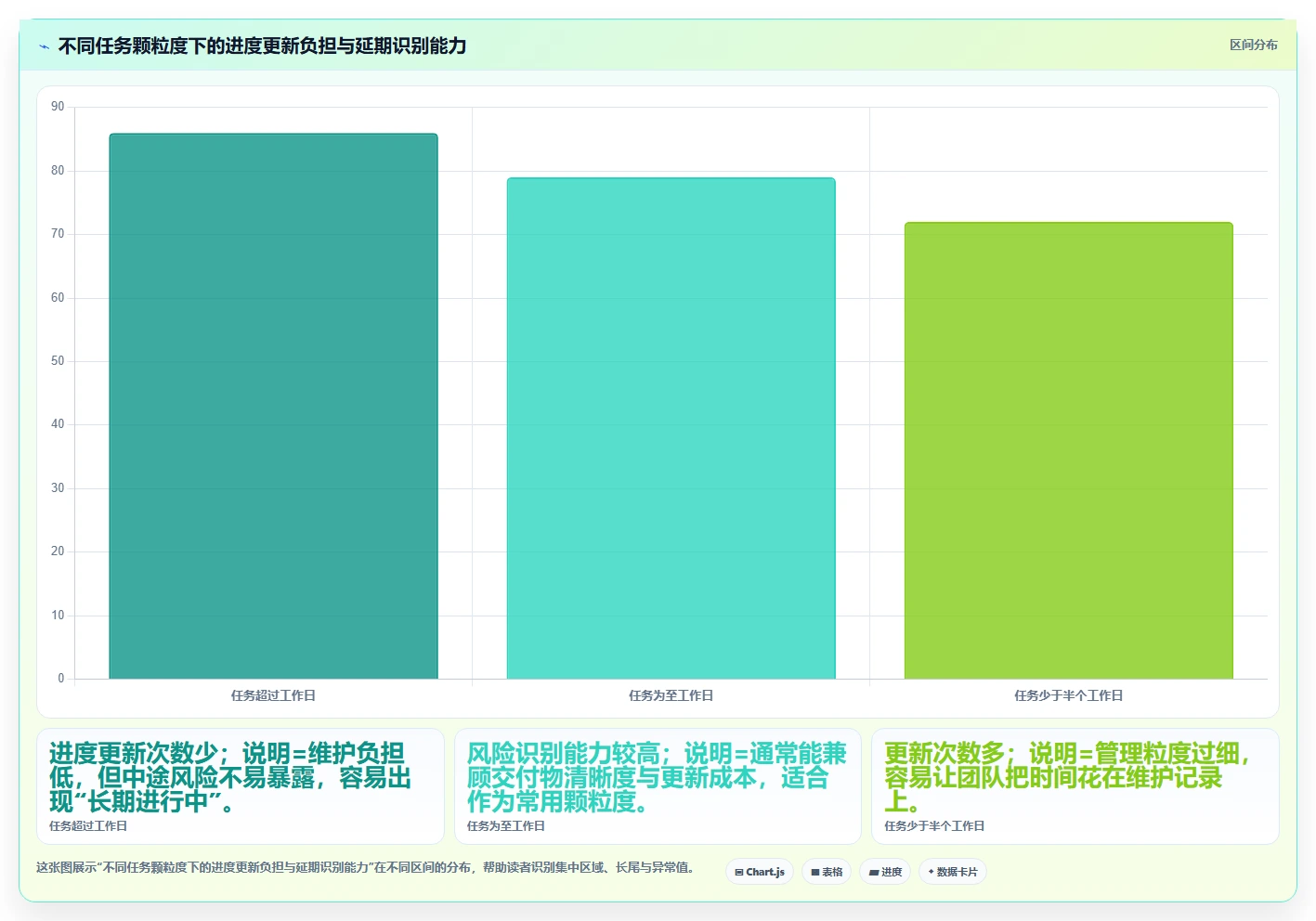The height and width of the screenshot is (921, 1316).
Task: Click the y-axis value 80
Action: pyautogui.click(x=58, y=171)
